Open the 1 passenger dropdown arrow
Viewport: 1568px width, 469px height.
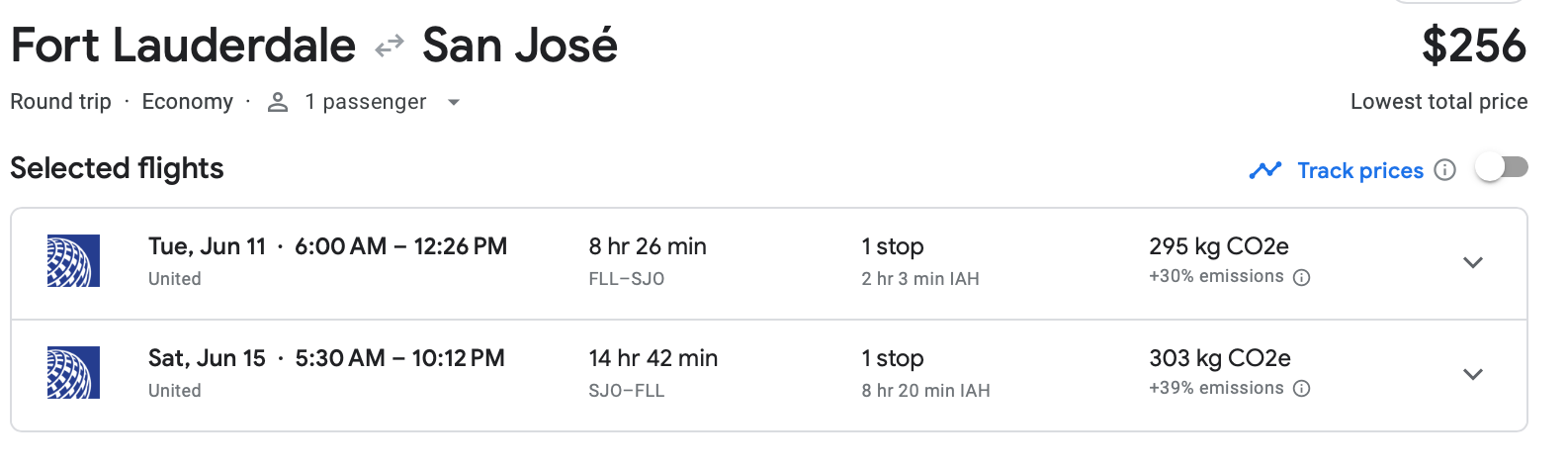(x=454, y=102)
